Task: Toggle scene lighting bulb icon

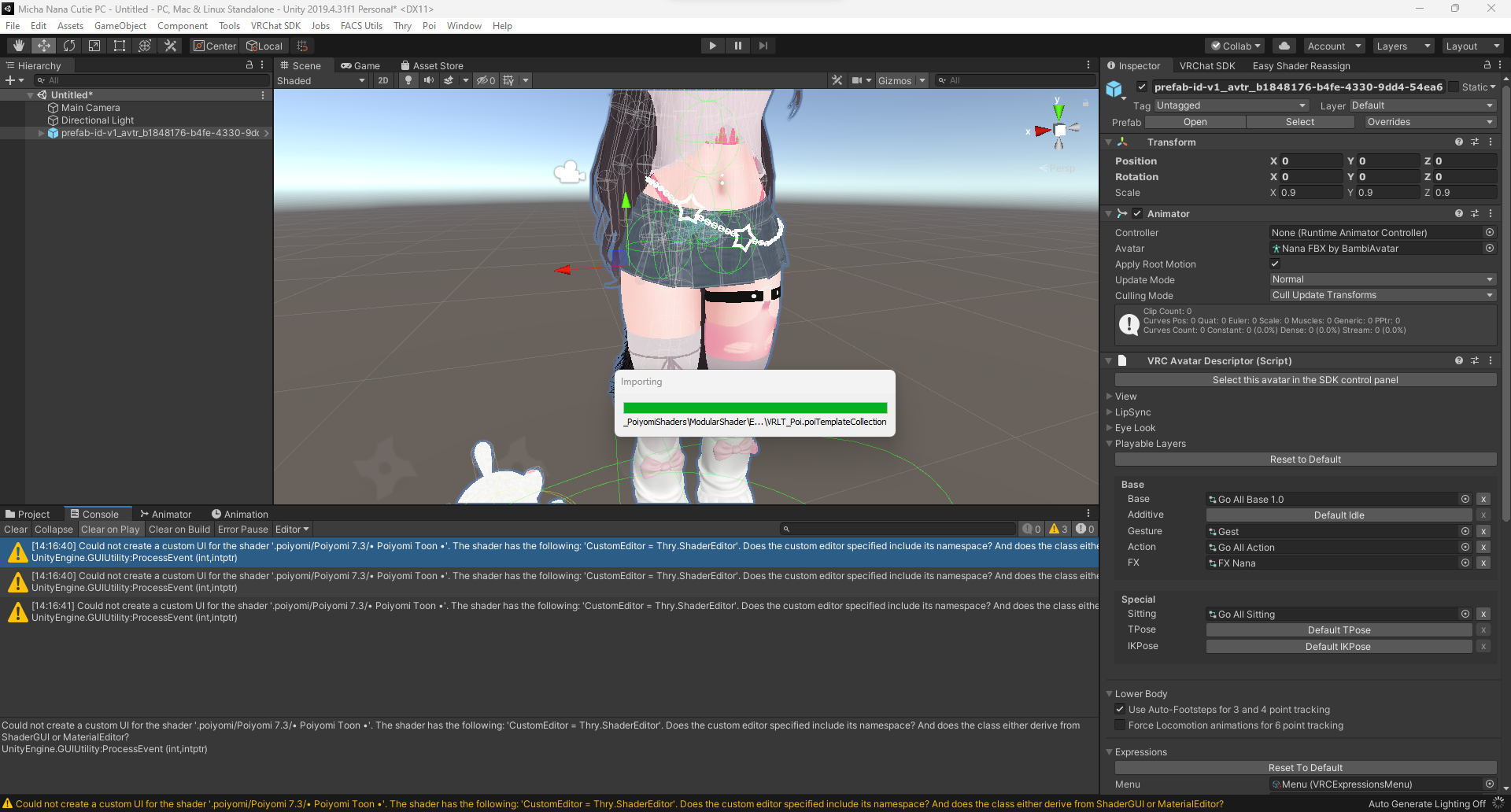Action: [408, 80]
